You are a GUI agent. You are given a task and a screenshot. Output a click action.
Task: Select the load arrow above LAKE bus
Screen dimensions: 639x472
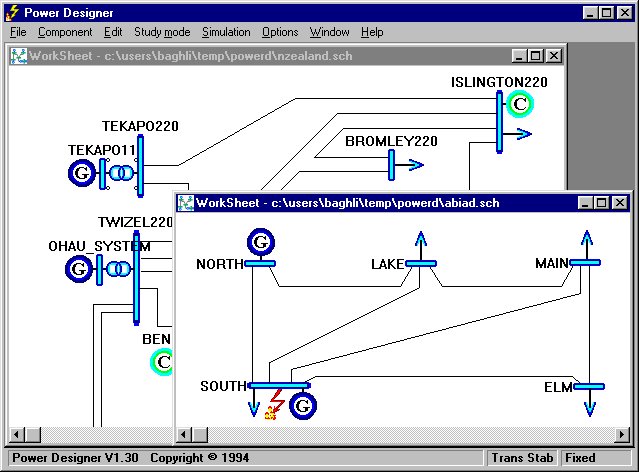pyautogui.click(x=421, y=246)
